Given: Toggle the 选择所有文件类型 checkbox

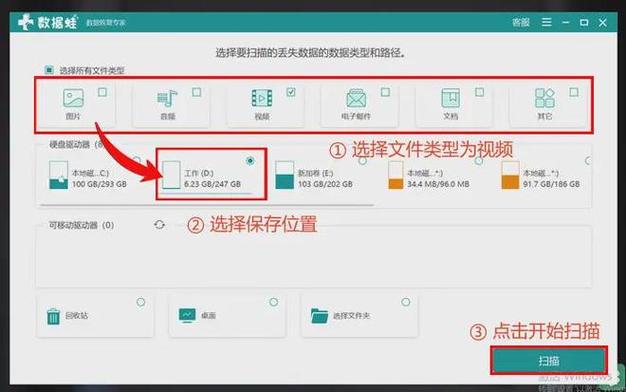Looking at the screenshot, I should [49, 70].
